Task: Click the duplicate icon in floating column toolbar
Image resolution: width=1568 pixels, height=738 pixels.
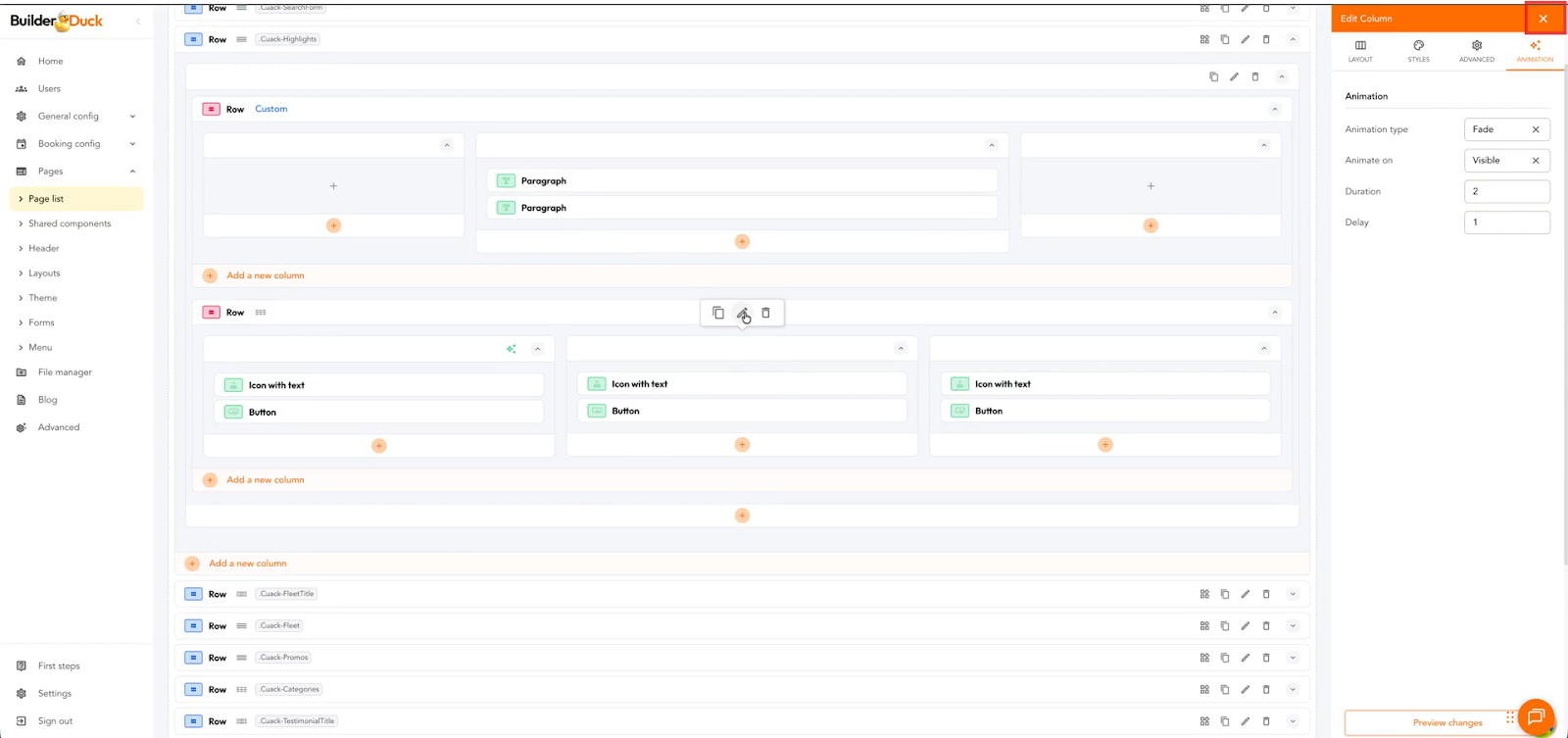Action: coord(718,313)
